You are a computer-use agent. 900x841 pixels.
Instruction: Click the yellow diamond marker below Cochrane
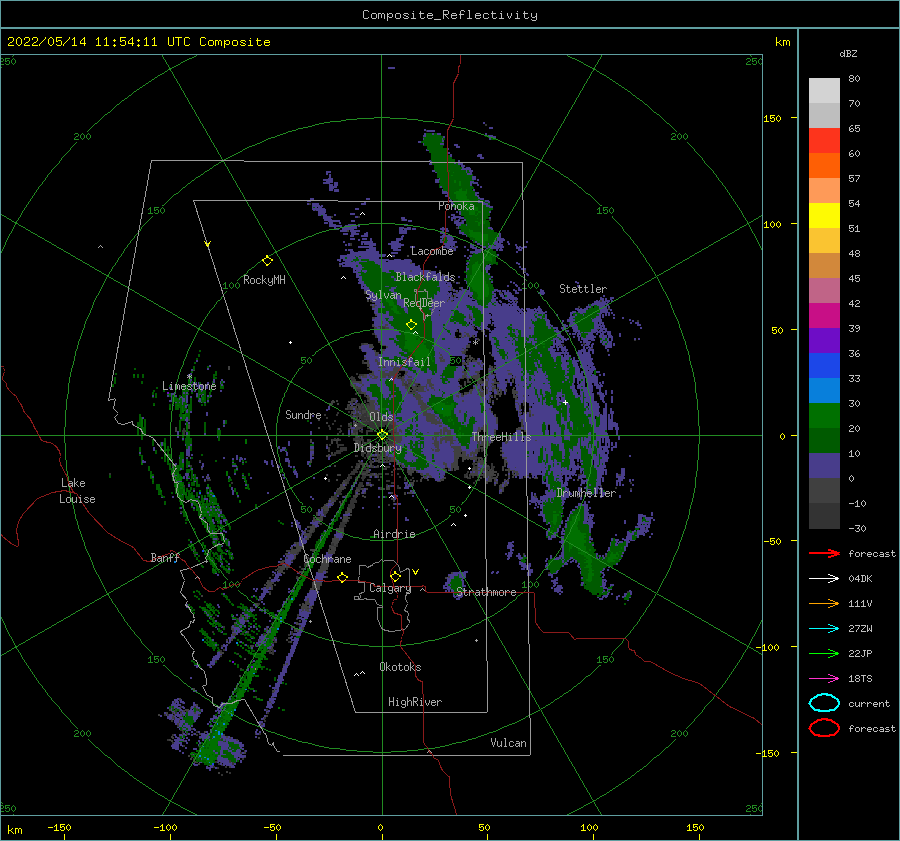click(x=343, y=578)
